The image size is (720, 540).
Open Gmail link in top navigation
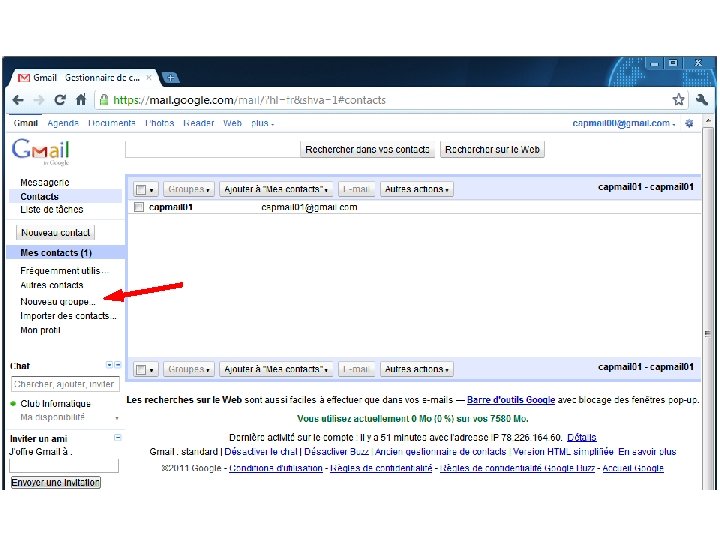[x=26, y=123]
